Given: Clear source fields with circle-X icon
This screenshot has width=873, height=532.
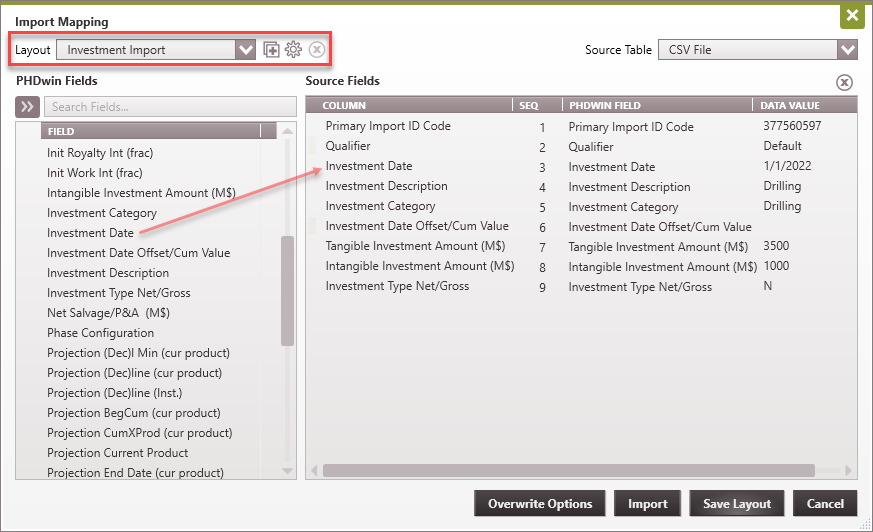Looking at the screenshot, I should [844, 82].
